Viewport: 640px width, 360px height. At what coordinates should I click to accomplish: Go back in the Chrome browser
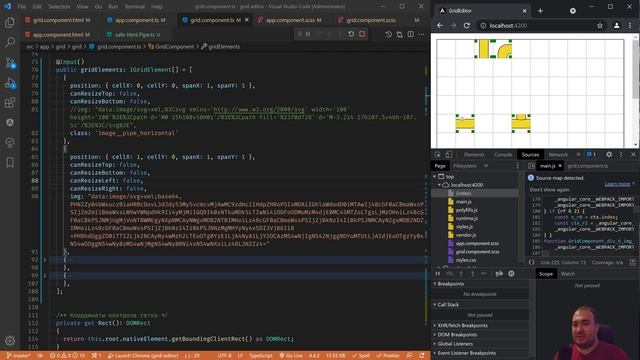click(x=440, y=25)
